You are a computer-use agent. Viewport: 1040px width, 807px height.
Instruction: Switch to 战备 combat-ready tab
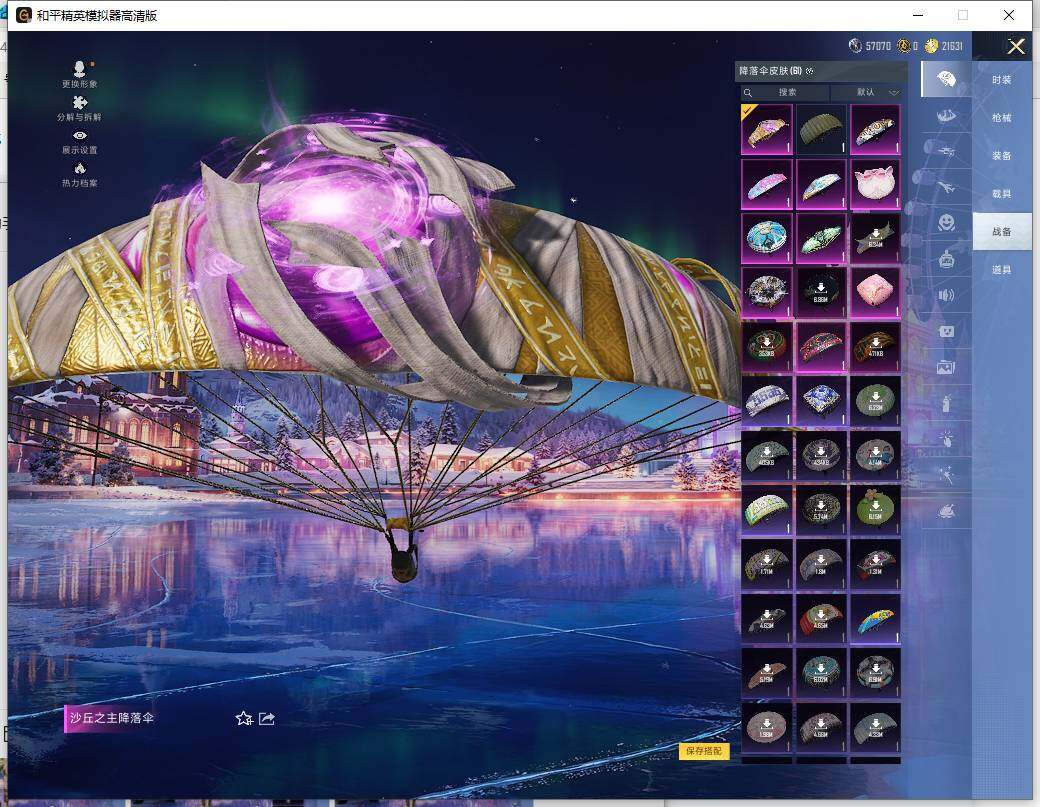pyautogui.click(x=1002, y=231)
